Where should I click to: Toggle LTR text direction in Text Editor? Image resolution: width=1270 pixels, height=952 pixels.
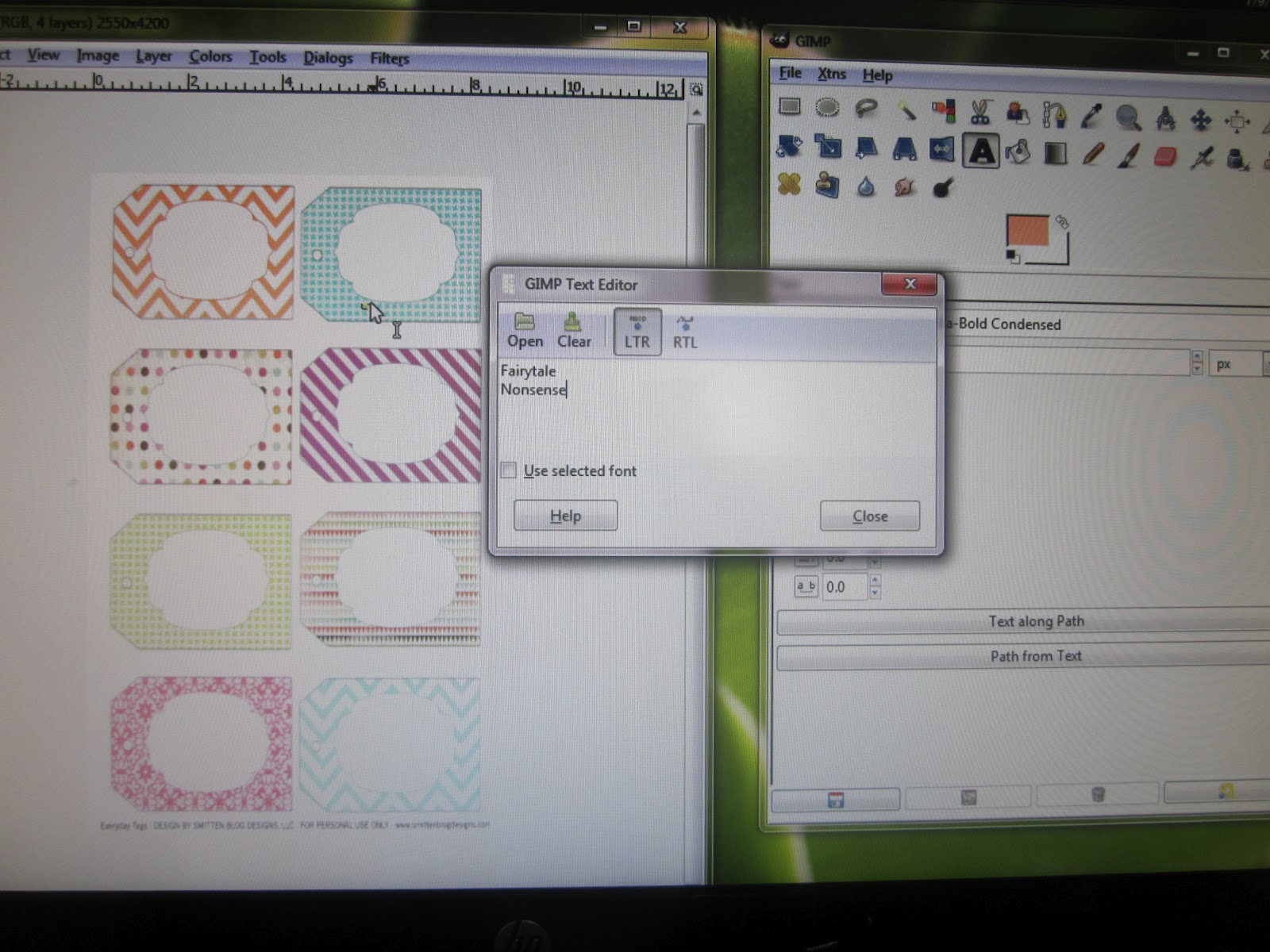(x=637, y=332)
